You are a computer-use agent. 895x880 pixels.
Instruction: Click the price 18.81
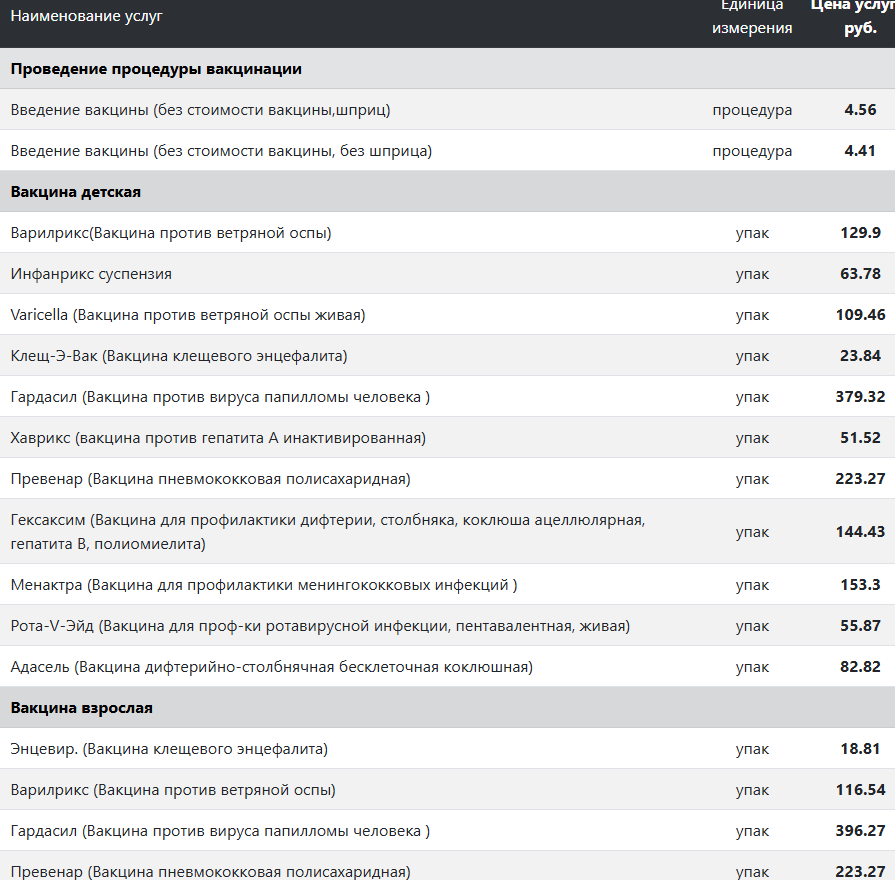(860, 749)
